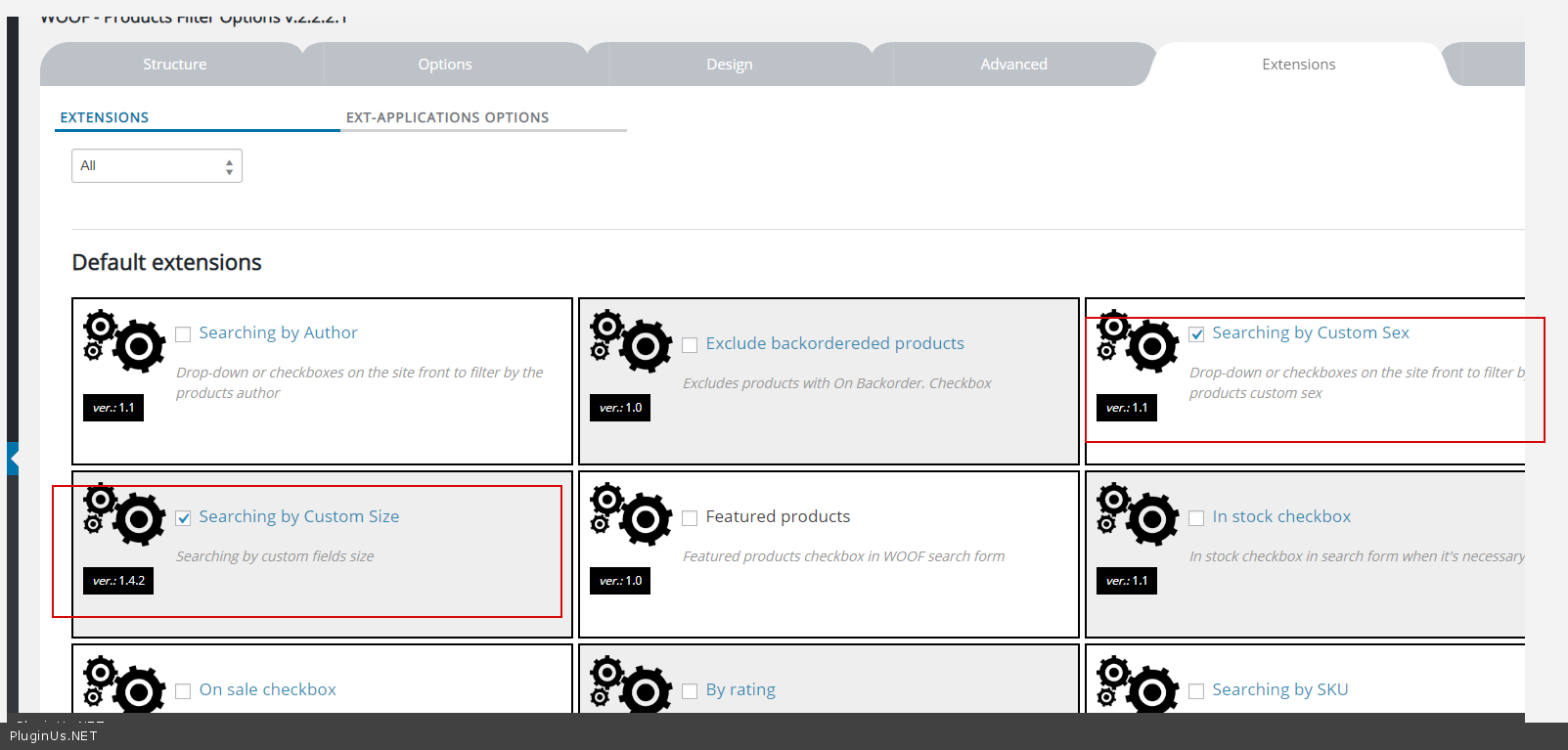Open the Design tab
The width and height of the screenshot is (1568, 750).
pos(729,65)
